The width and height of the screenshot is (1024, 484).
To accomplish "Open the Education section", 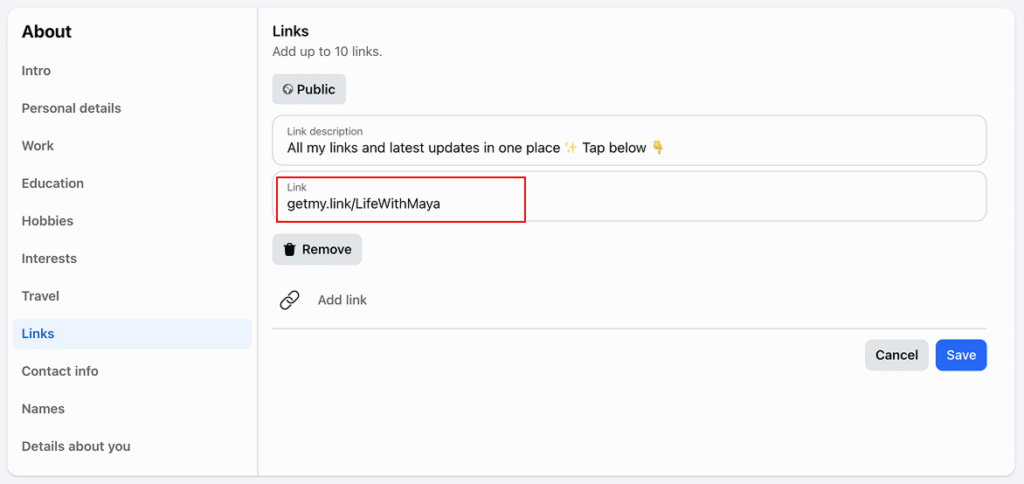I will pos(53,183).
